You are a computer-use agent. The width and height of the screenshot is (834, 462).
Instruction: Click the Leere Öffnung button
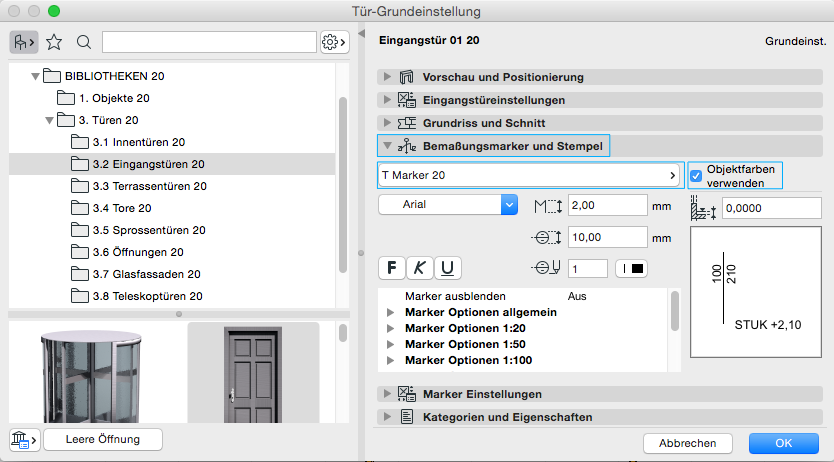pos(103,439)
